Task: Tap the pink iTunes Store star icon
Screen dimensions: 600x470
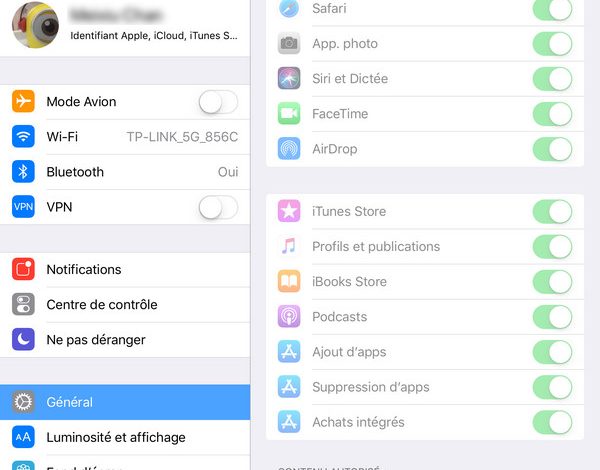Action: click(x=289, y=211)
